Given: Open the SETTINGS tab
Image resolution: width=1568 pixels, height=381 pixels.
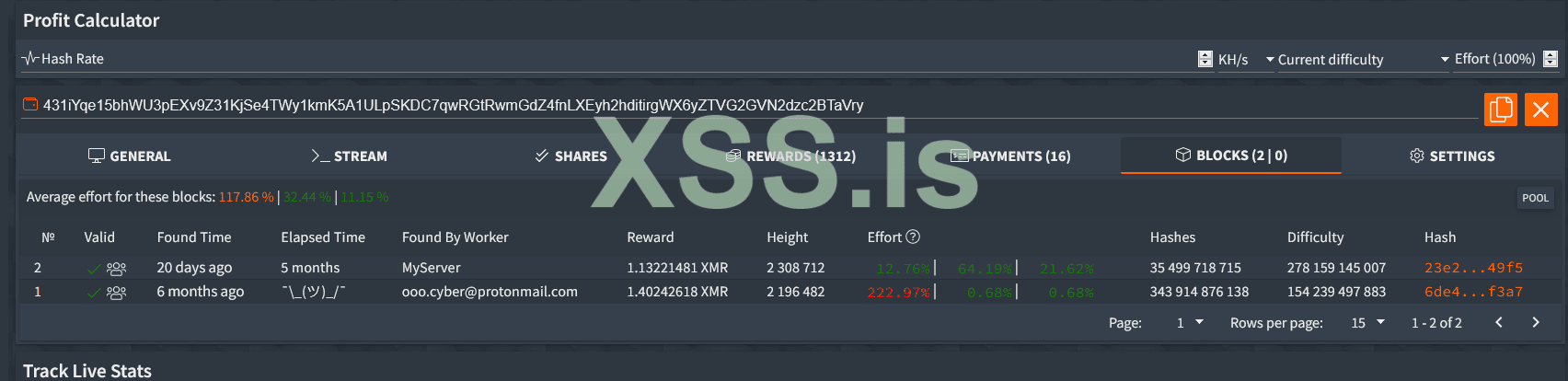Looking at the screenshot, I should click(1452, 156).
